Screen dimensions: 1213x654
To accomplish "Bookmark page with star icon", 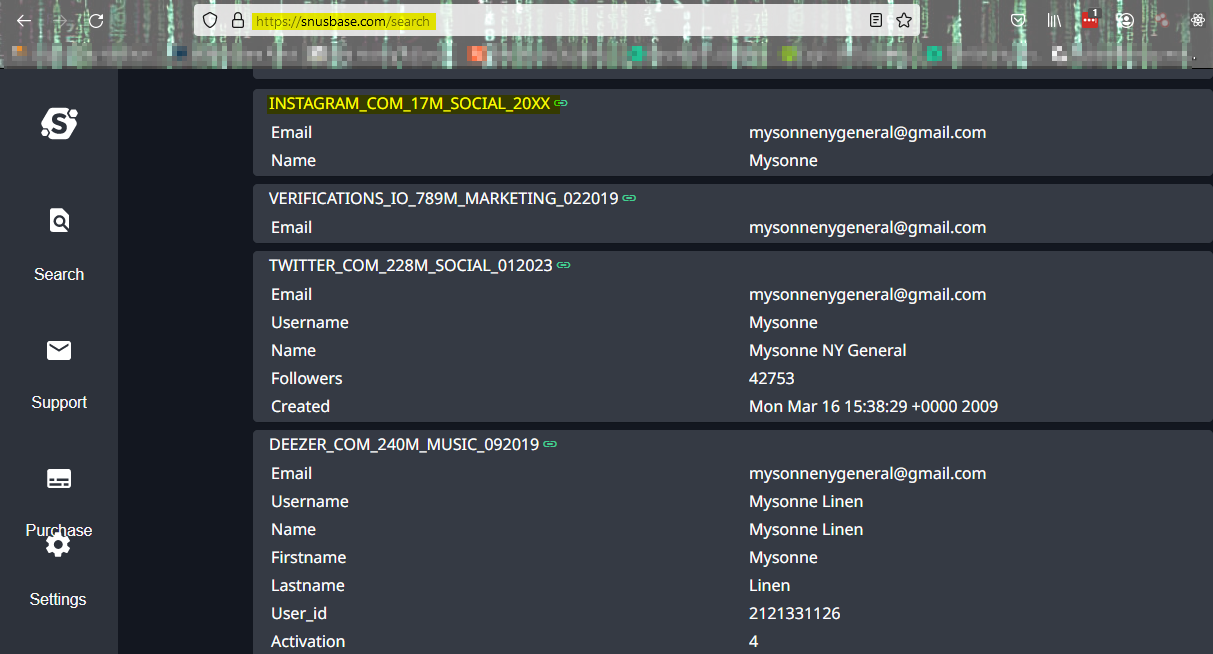I will point(904,20).
